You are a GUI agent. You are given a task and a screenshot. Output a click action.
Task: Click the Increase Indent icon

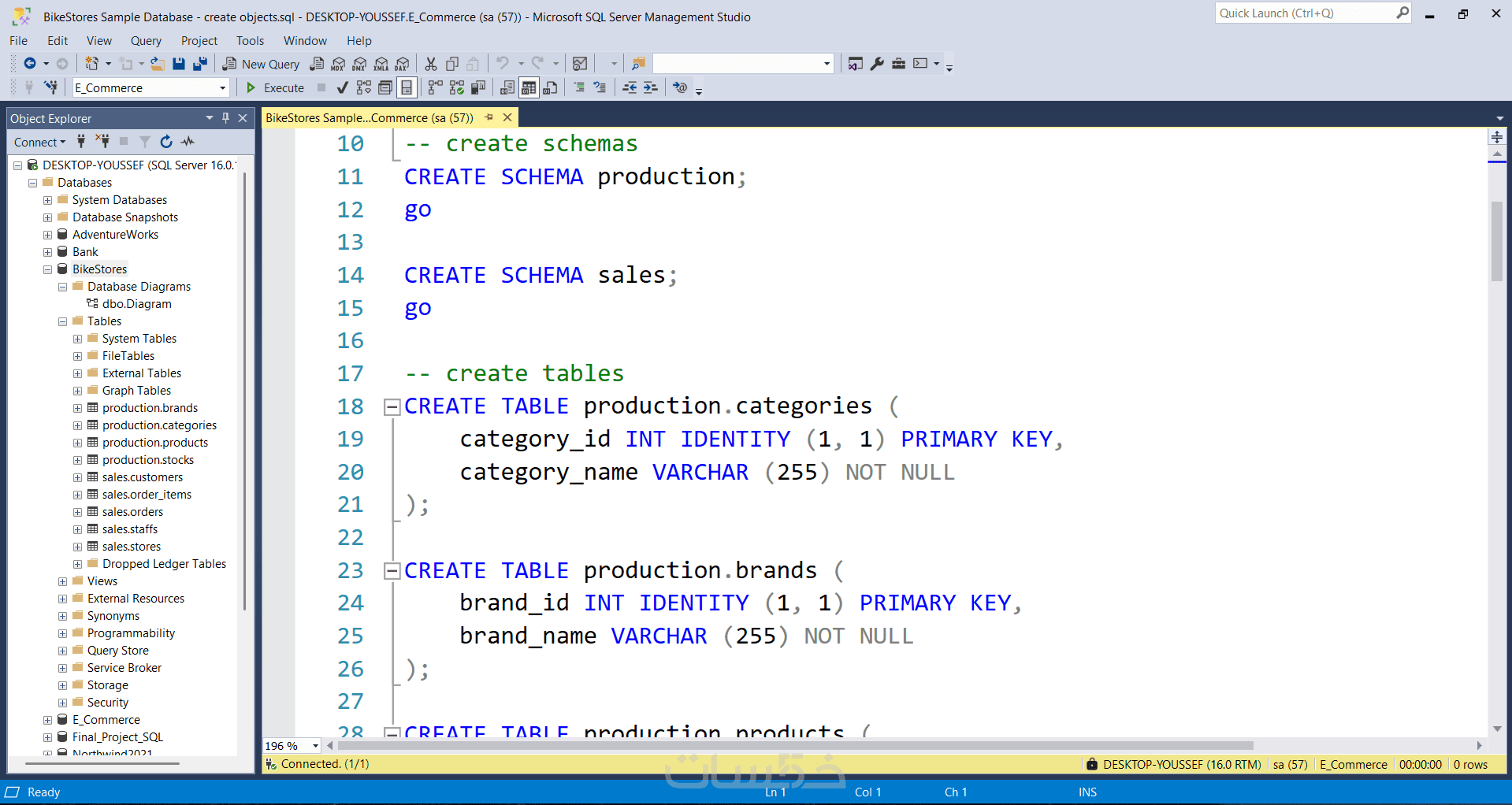tap(651, 87)
